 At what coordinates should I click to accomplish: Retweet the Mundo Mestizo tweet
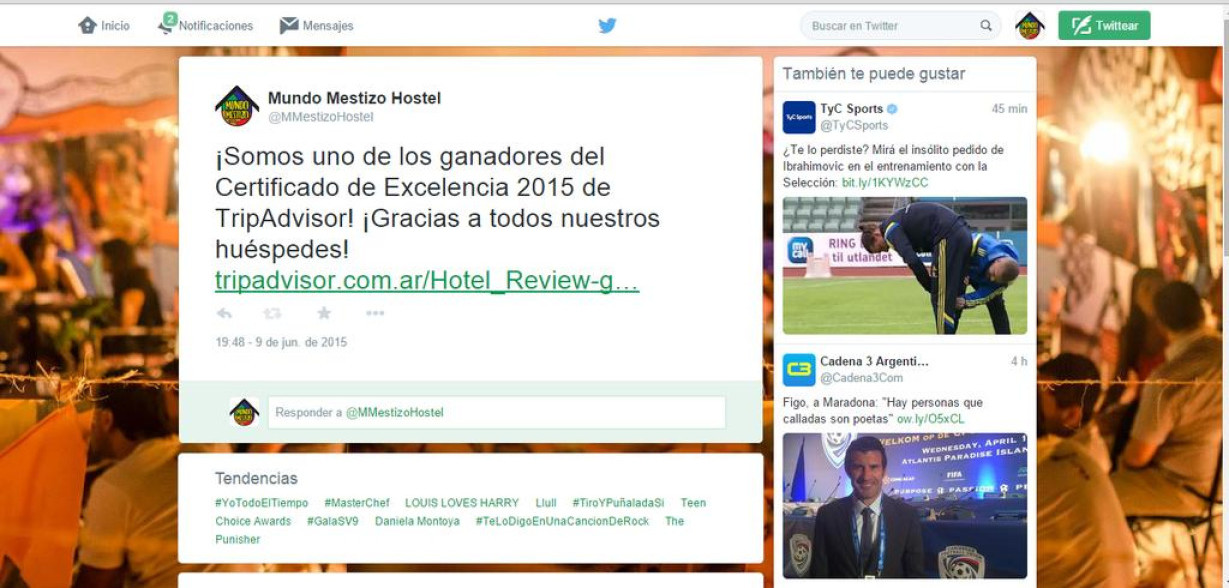coord(272,313)
